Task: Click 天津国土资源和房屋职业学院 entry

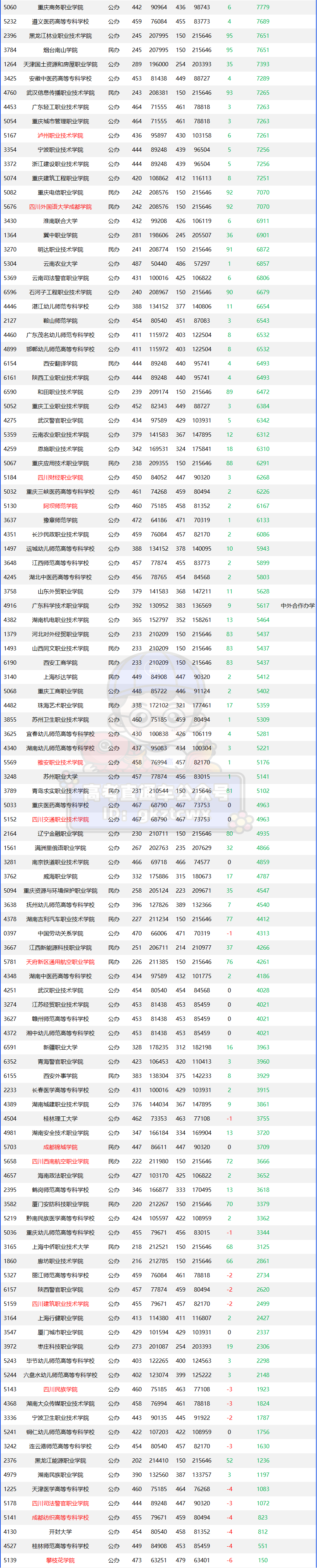Action: click(60, 64)
